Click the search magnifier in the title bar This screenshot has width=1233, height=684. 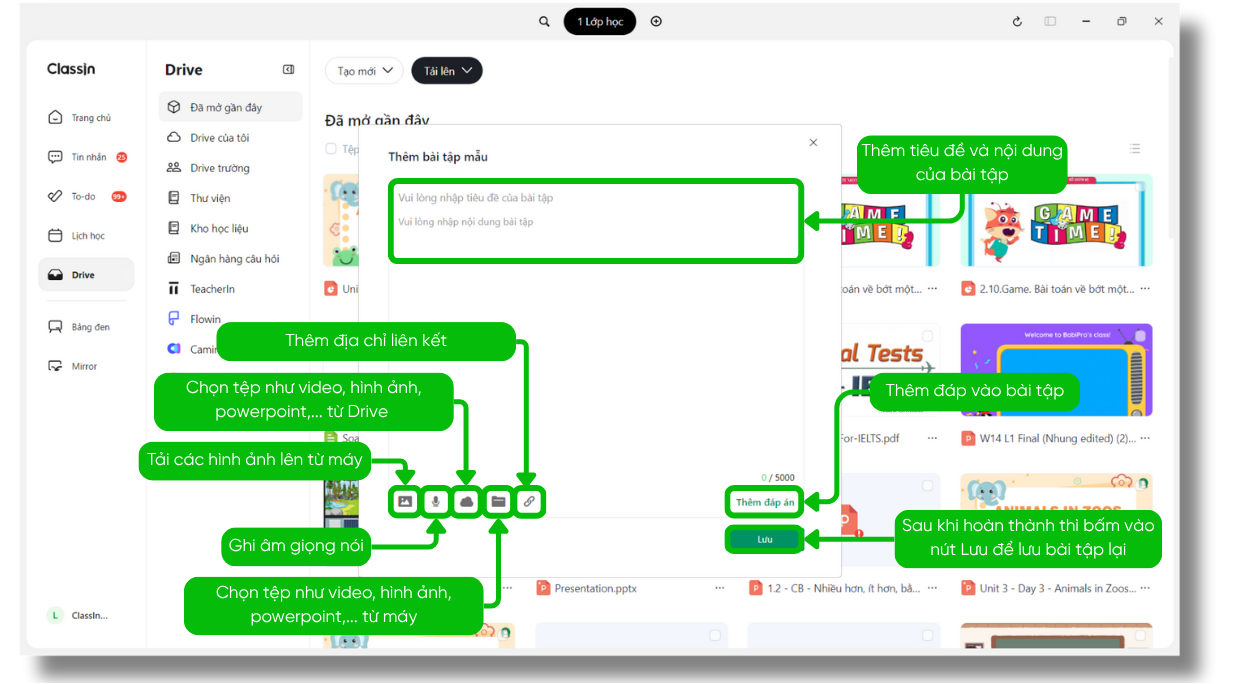tap(544, 21)
